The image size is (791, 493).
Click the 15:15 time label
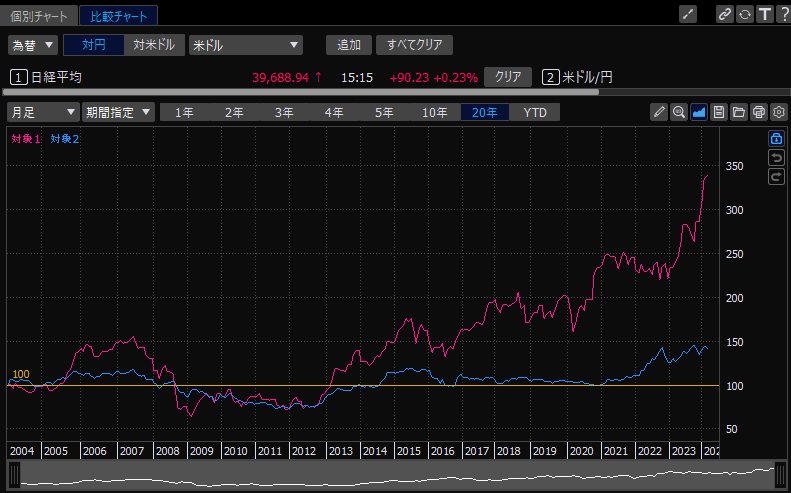click(x=357, y=77)
